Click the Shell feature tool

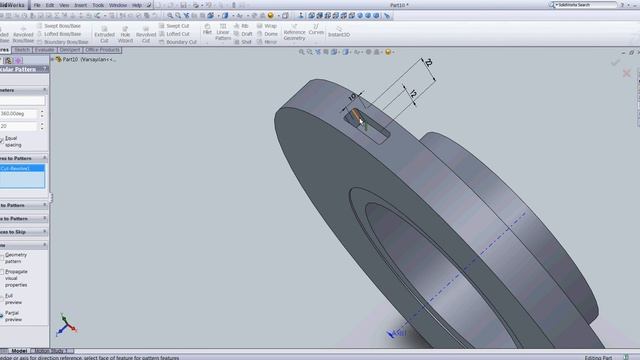click(243, 42)
